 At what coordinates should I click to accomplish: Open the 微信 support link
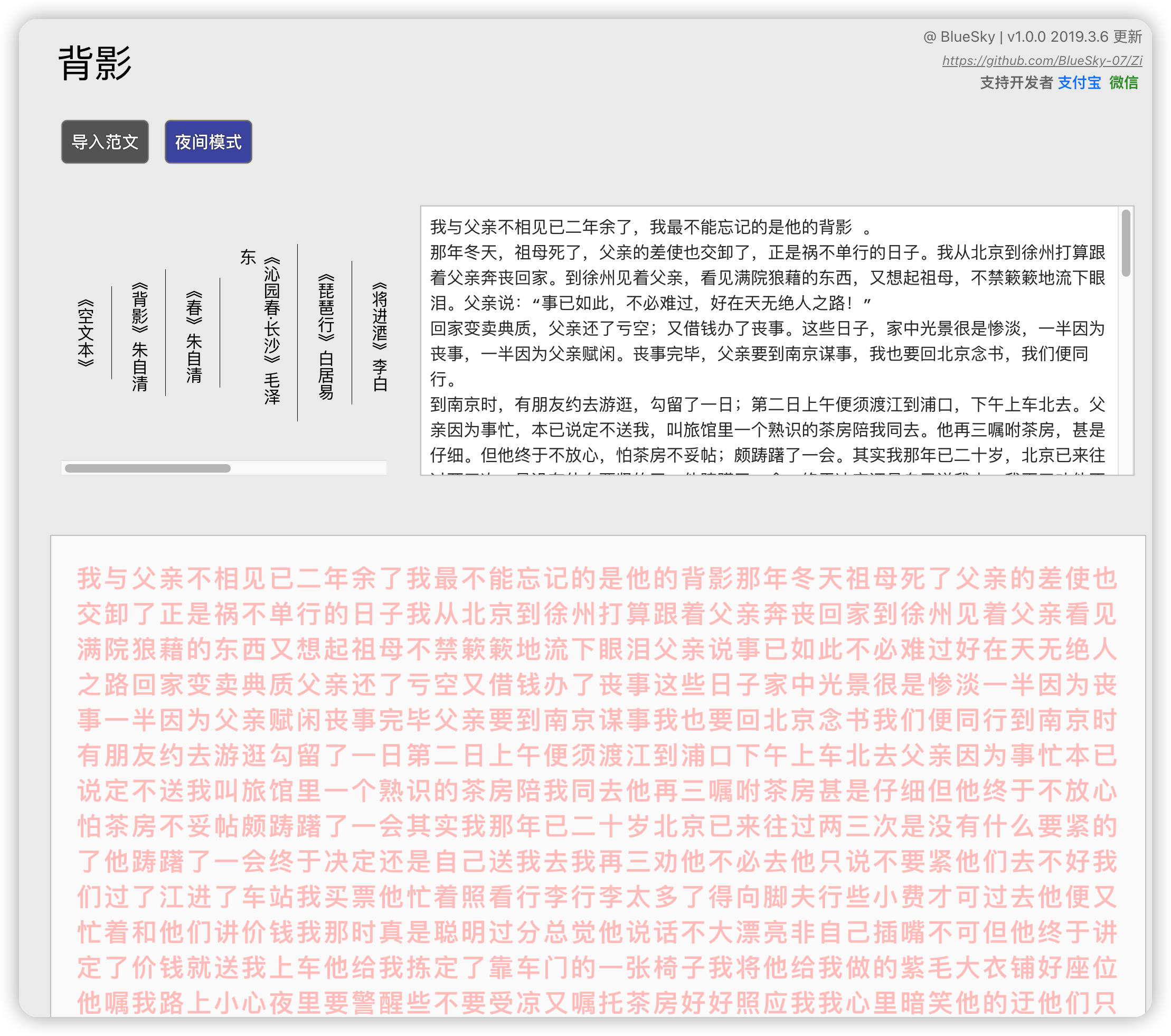point(1123,82)
